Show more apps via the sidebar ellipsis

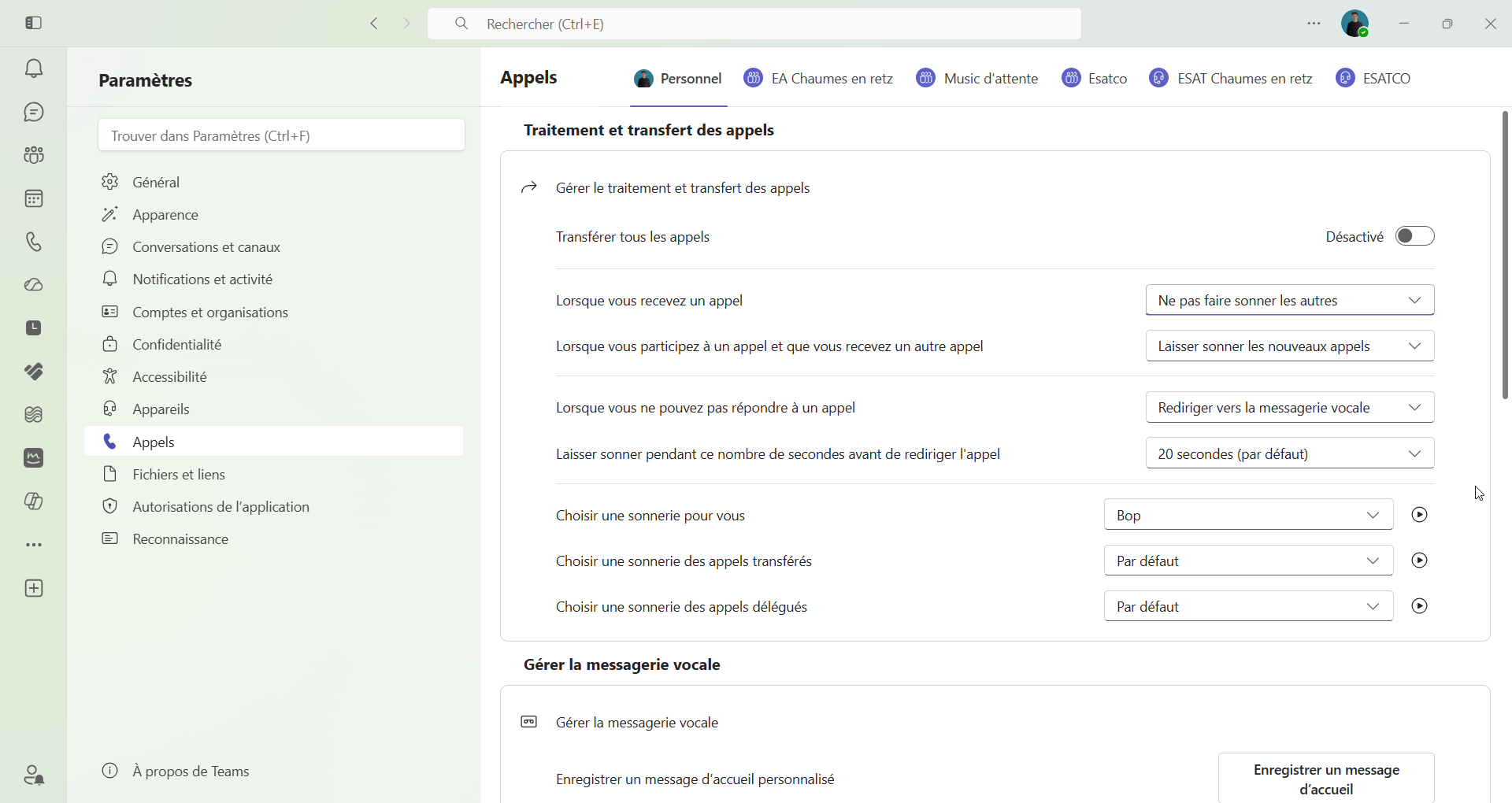(x=33, y=545)
